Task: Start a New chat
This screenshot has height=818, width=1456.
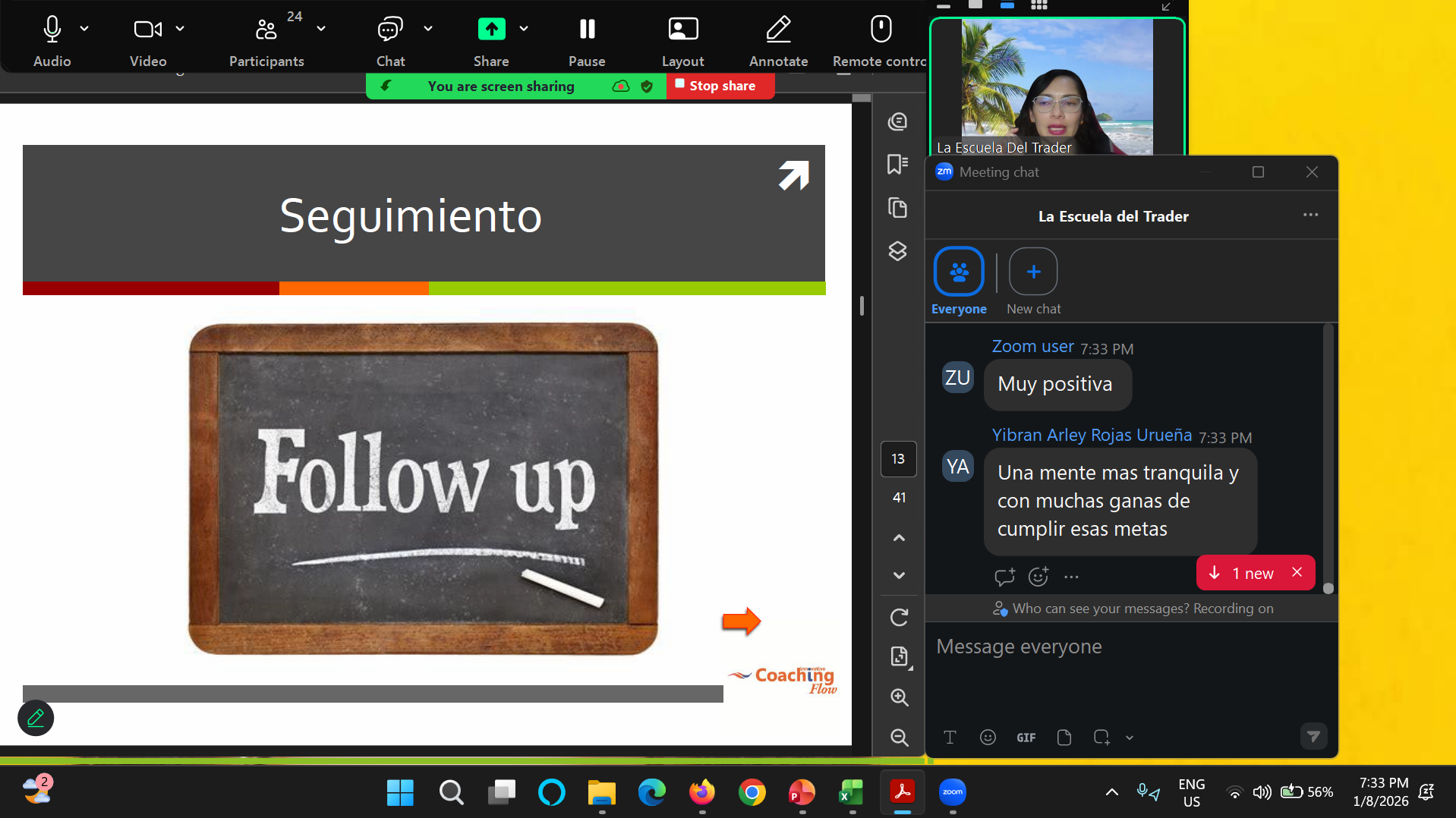Action: (x=1033, y=272)
